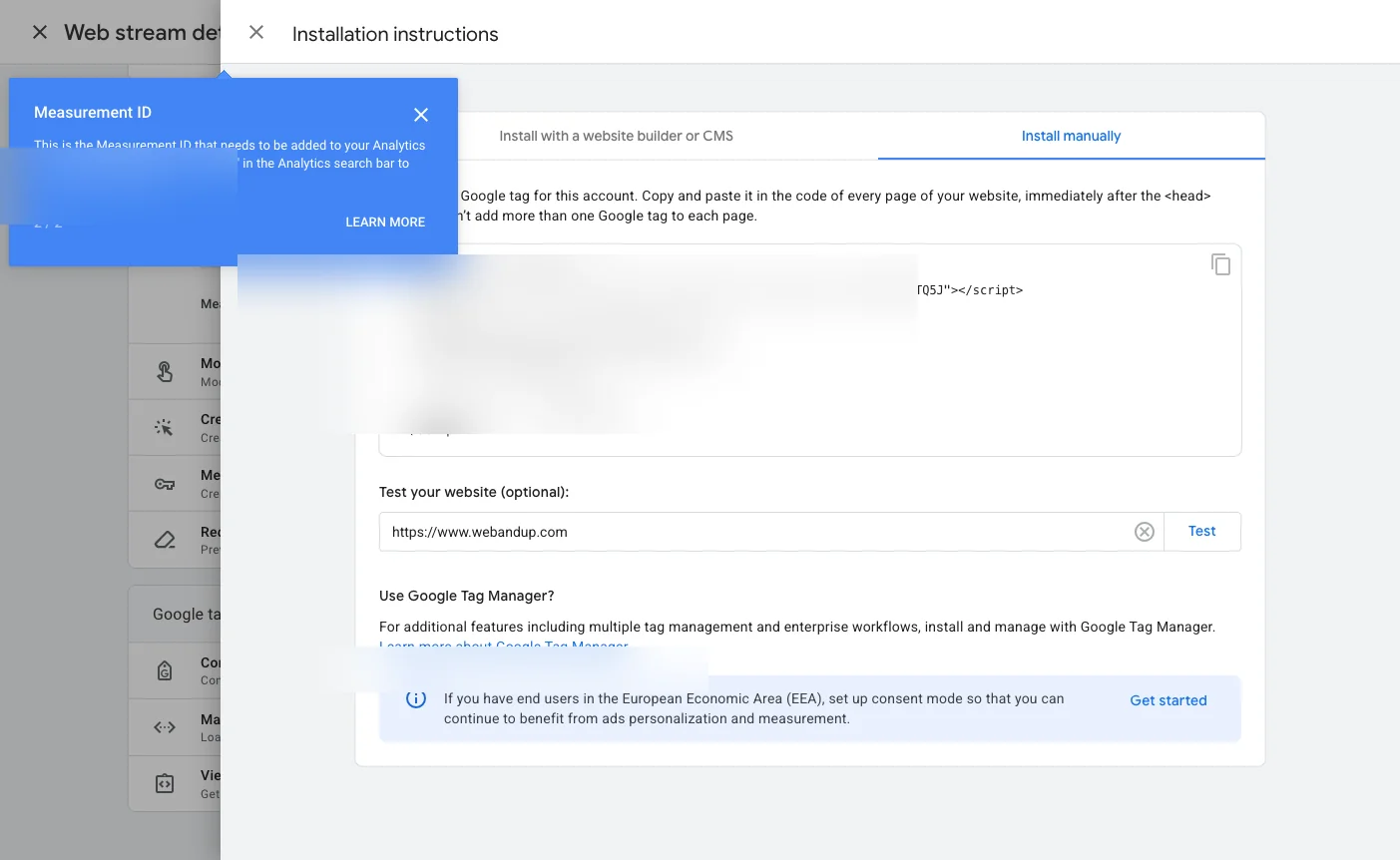
Task: Copy the Google tag code snippet
Action: [1221, 263]
